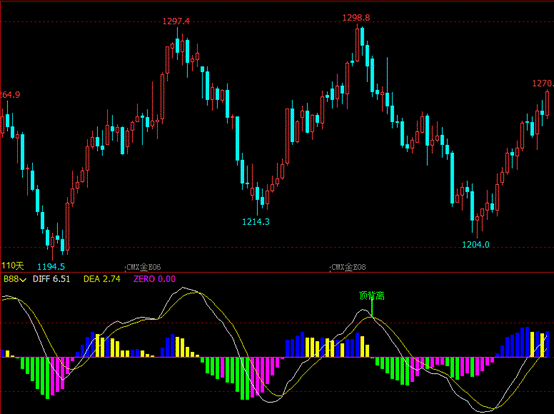Click the 1270 price label at right

point(543,84)
